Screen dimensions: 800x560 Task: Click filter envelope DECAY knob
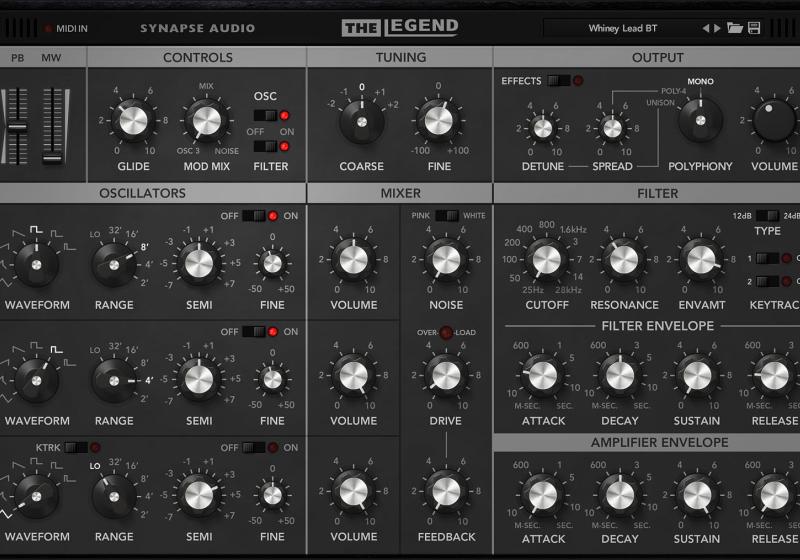point(620,375)
